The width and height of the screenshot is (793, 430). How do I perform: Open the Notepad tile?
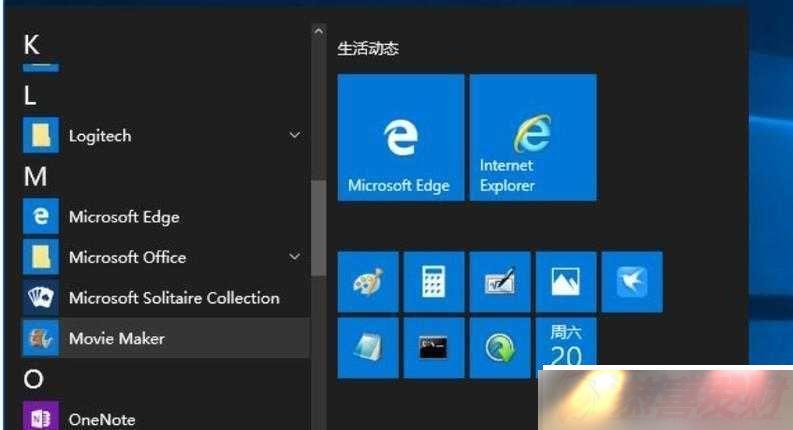(x=368, y=348)
